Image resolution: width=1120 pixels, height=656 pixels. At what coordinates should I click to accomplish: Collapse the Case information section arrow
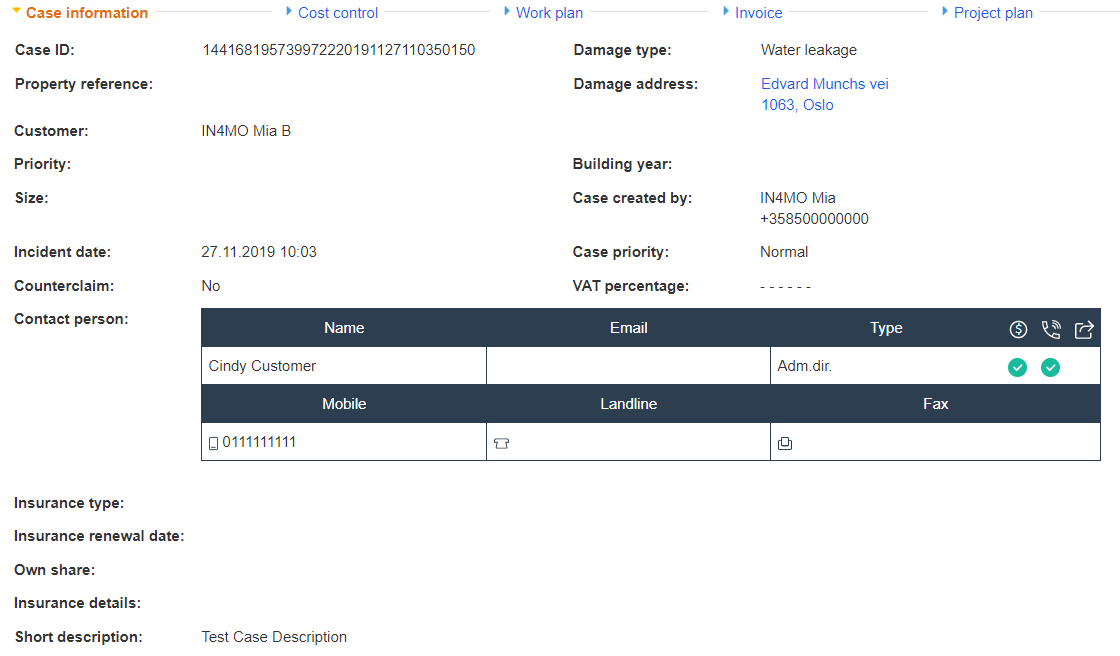click(x=16, y=12)
